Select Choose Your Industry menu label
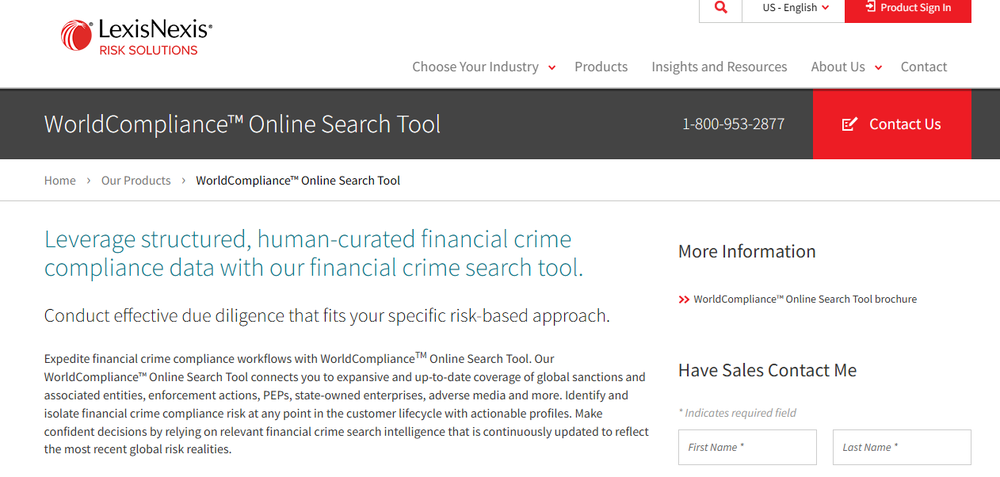 coord(475,66)
